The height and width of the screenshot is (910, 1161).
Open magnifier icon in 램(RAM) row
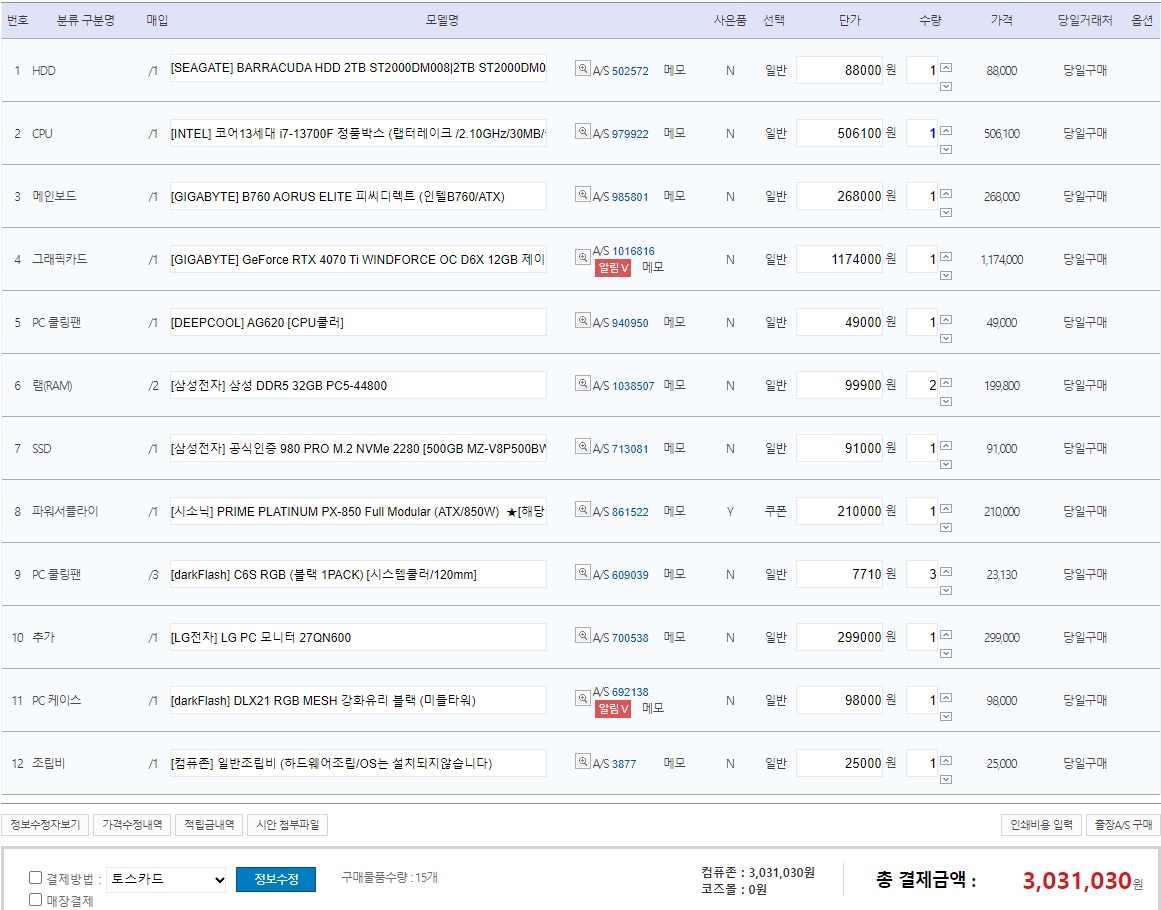(583, 383)
